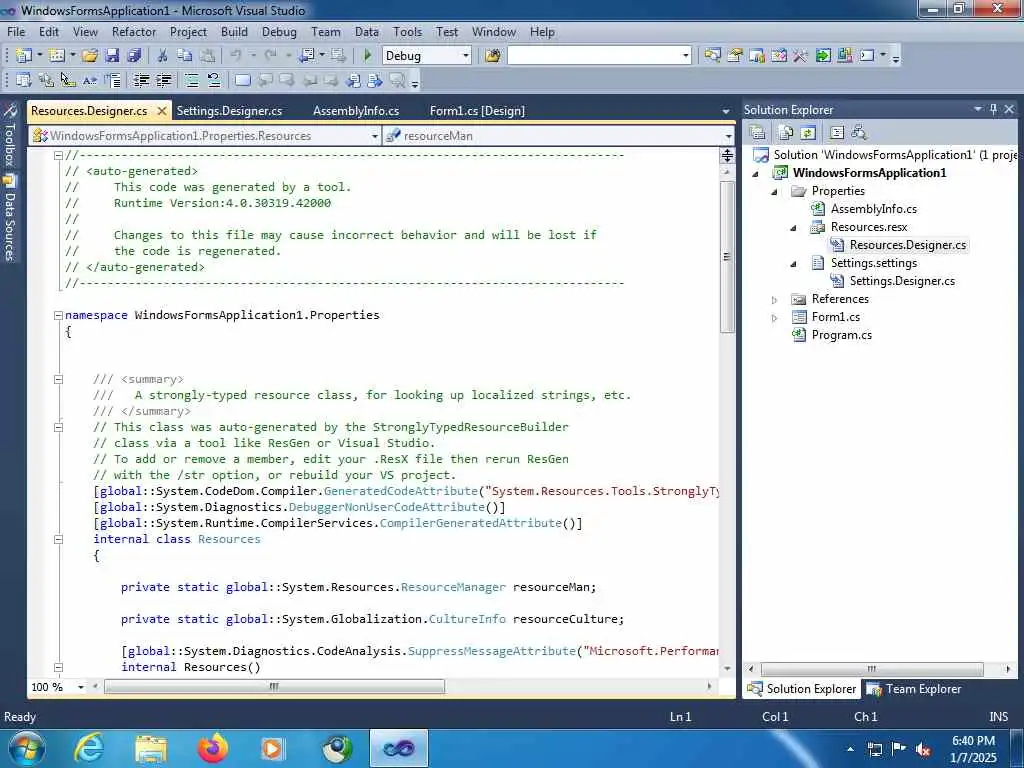Click the Decrease Indent icon

pos(141,80)
